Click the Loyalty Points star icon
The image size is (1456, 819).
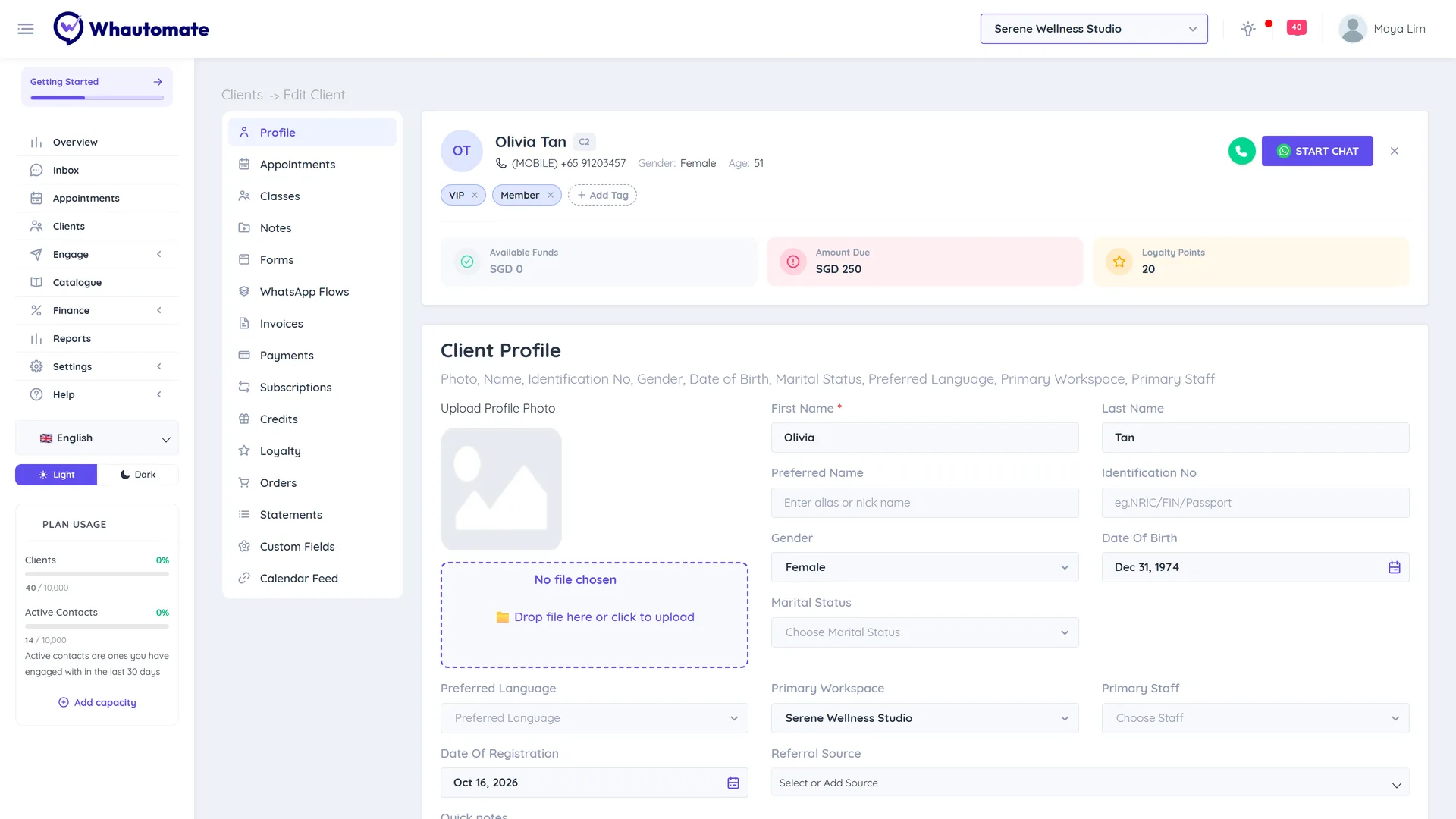click(1119, 262)
